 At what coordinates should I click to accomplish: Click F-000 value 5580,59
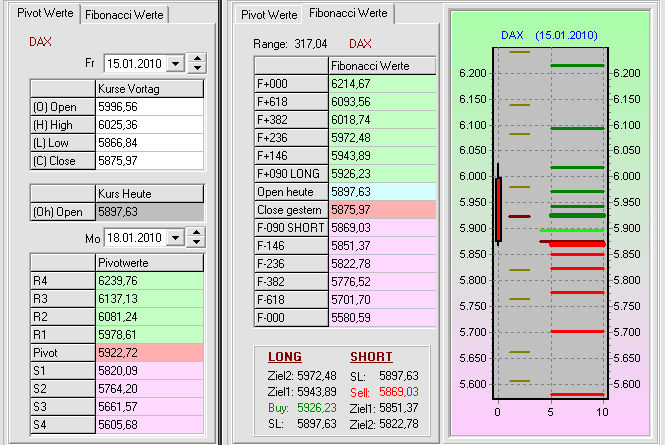[x=382, y=318]
